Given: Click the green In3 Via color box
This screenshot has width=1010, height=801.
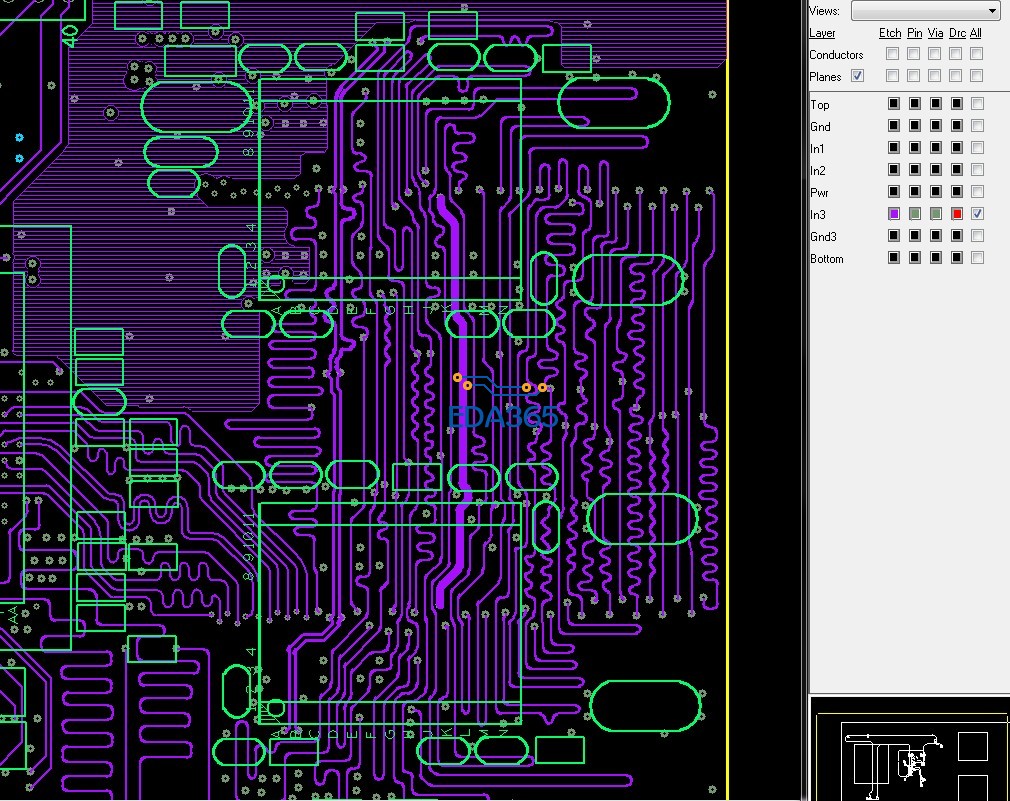Looking at the screenshot, I should coord(936,214).
